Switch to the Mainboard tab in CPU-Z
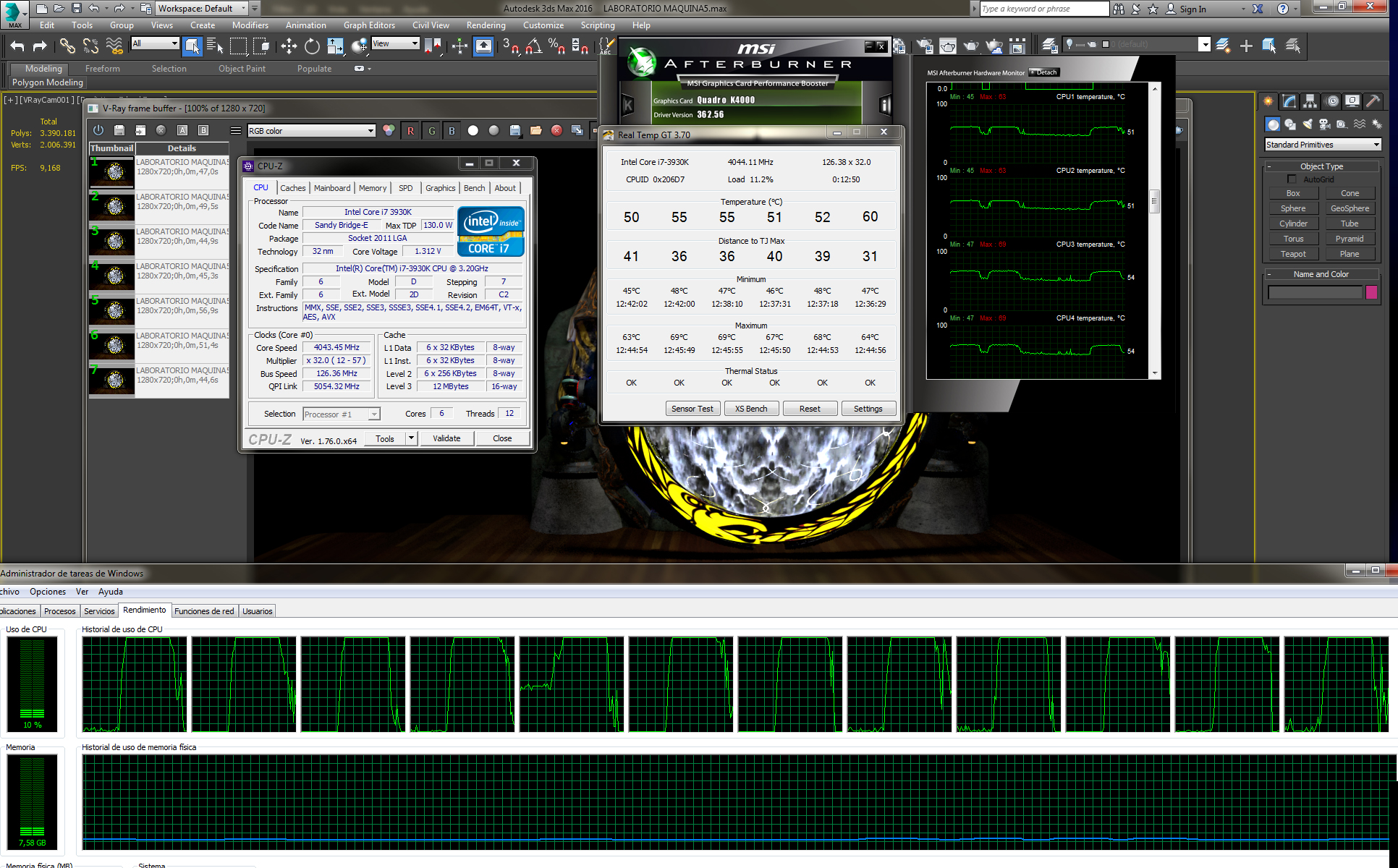Image resolution: width=1398 pixels, height=868 pixels. pos(332,188)
